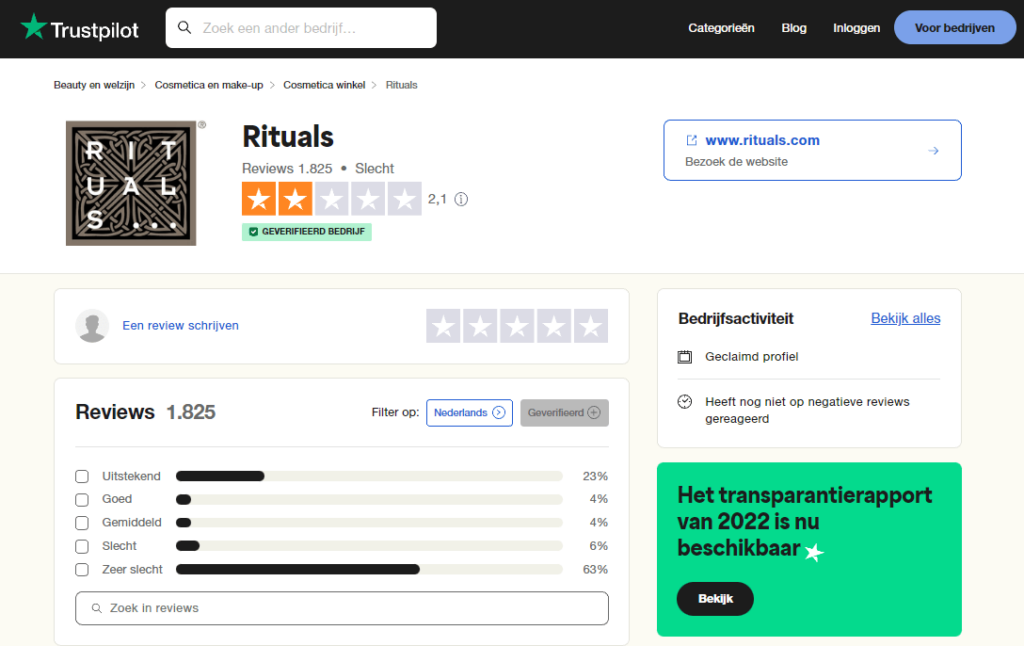
Task: Click the Slecht 6% rating bar
Action: pos(369,546)
